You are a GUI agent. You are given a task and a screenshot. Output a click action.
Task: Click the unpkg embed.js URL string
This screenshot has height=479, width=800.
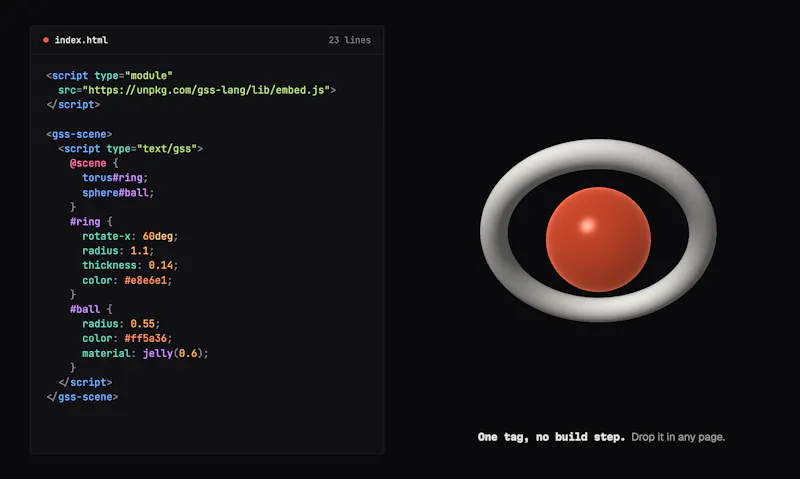pos(206,90)
